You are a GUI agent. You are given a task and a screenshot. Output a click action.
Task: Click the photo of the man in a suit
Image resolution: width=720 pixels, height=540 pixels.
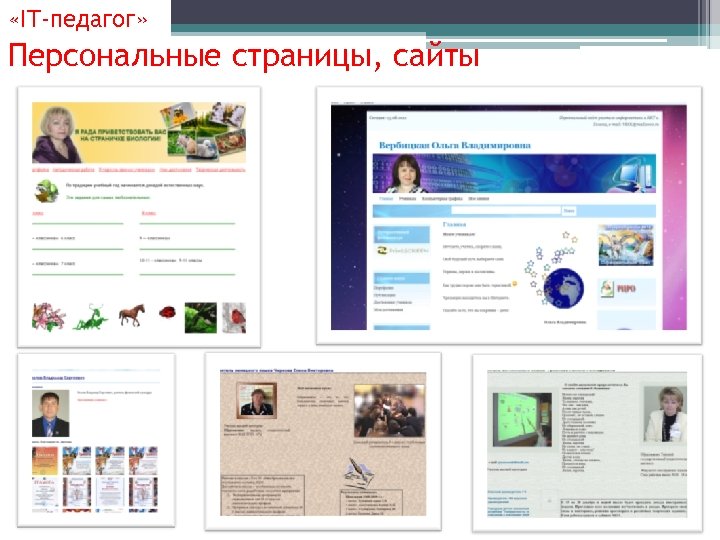click(x=51, y=413)
